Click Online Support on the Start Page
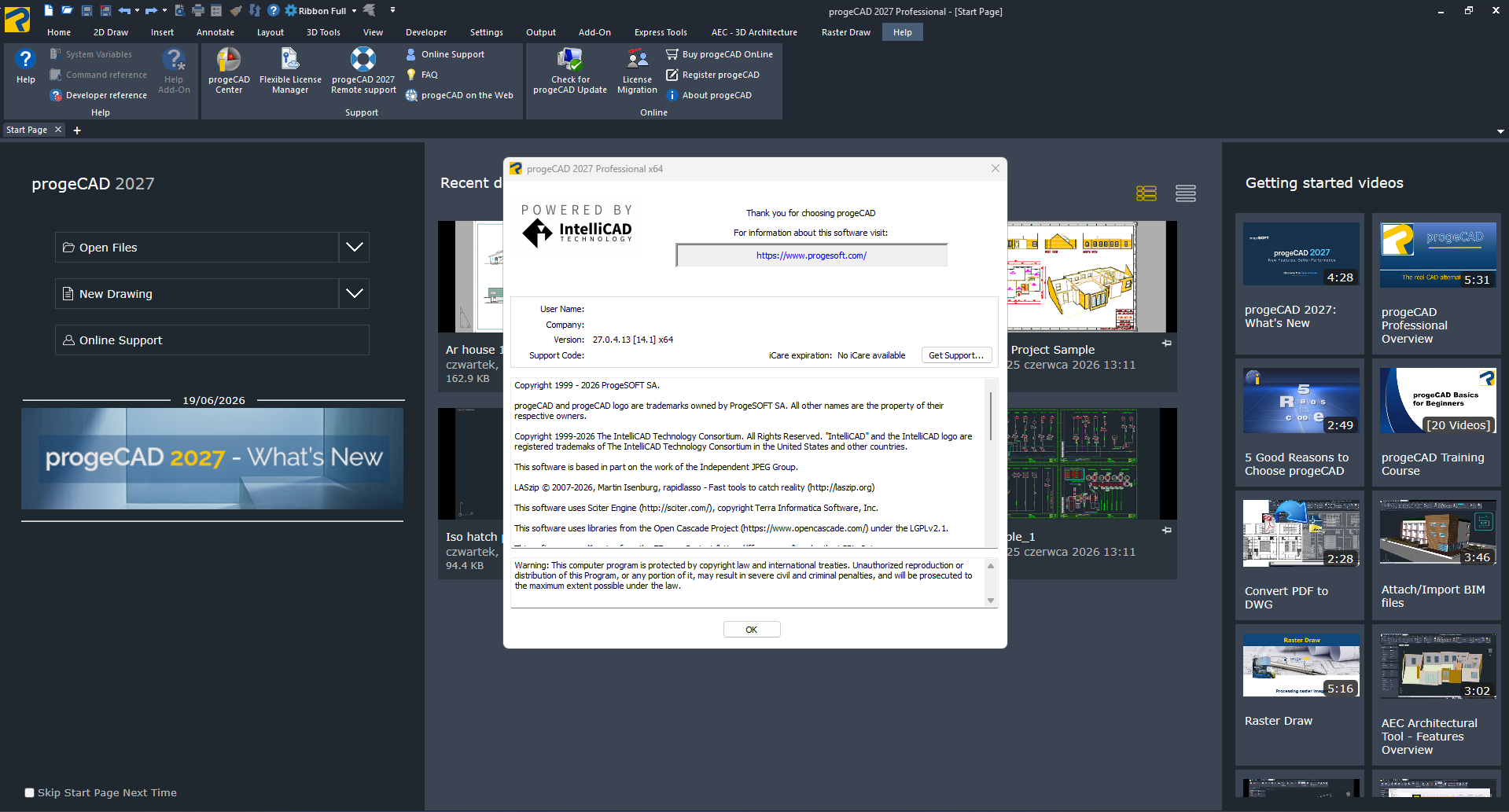 [212, 340]
